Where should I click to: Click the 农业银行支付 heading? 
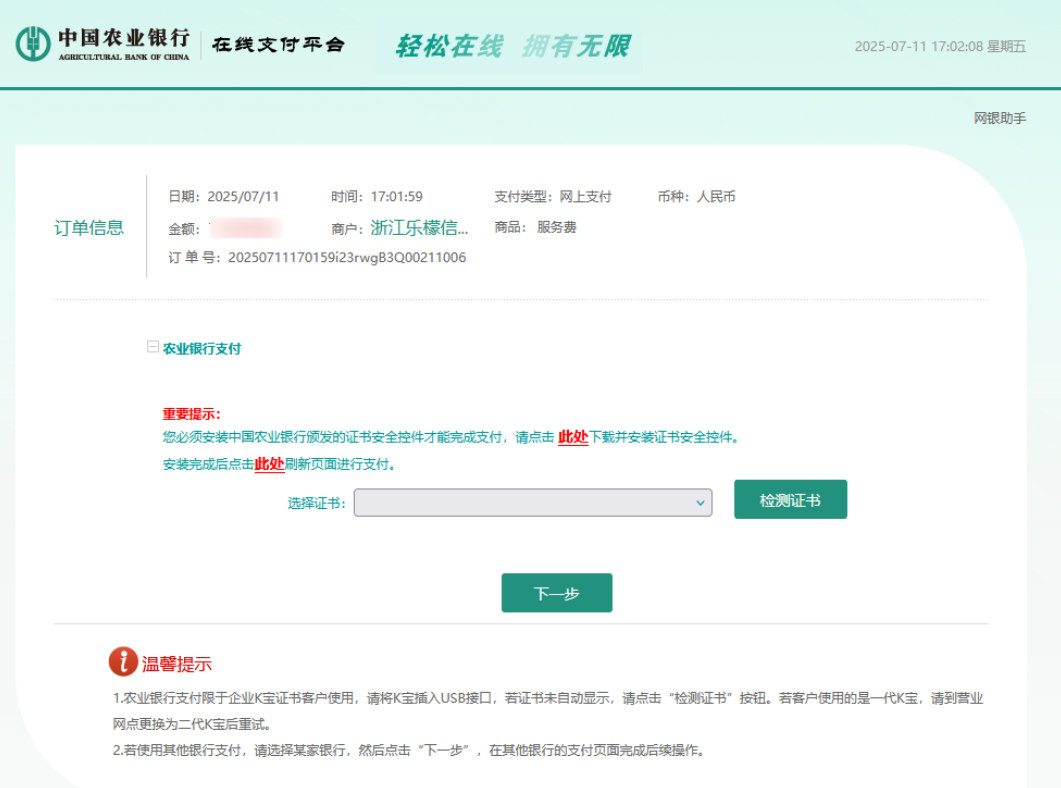click(202, 349)
